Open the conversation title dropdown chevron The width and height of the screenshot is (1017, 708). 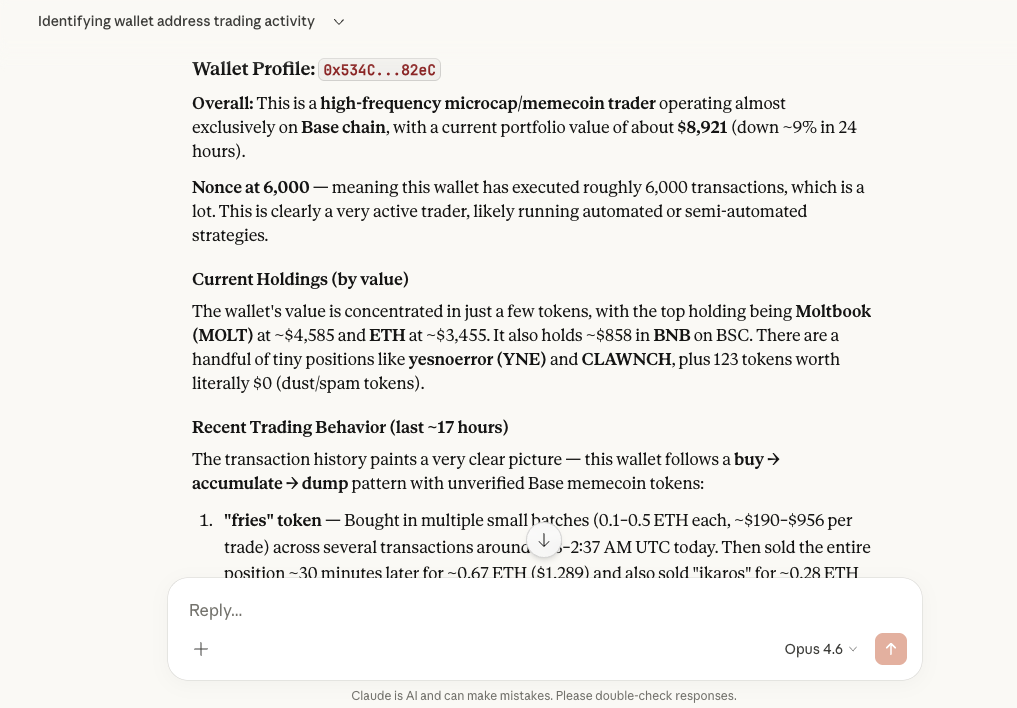pyautogui.click(x=338, y=21)
